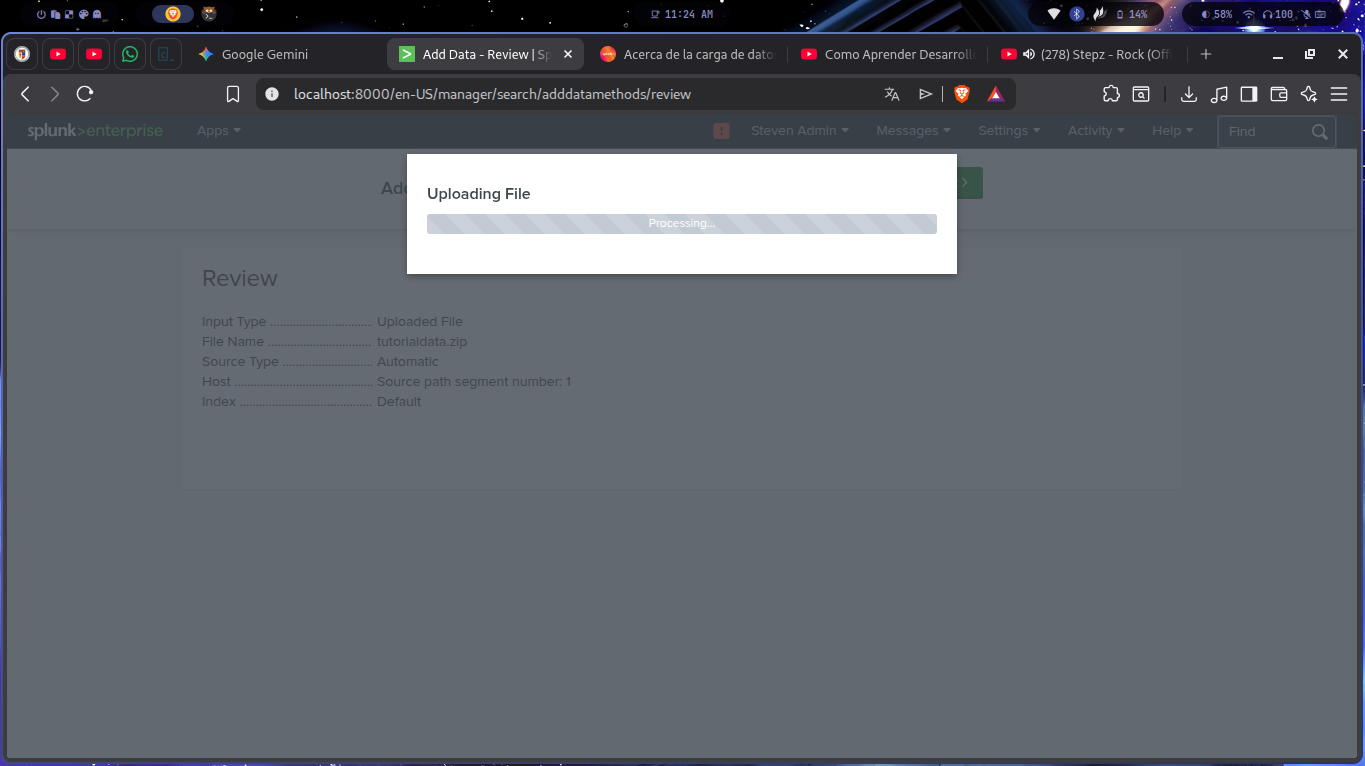Open the Brave Rewards triangle icon
The image size is (1365, 766).
(x=995, y=94)
